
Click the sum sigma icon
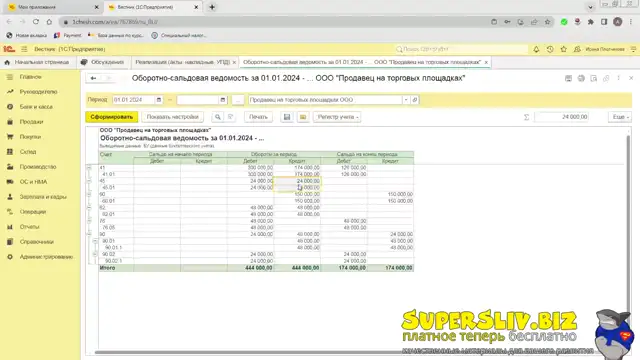click(x=527, y=117)
